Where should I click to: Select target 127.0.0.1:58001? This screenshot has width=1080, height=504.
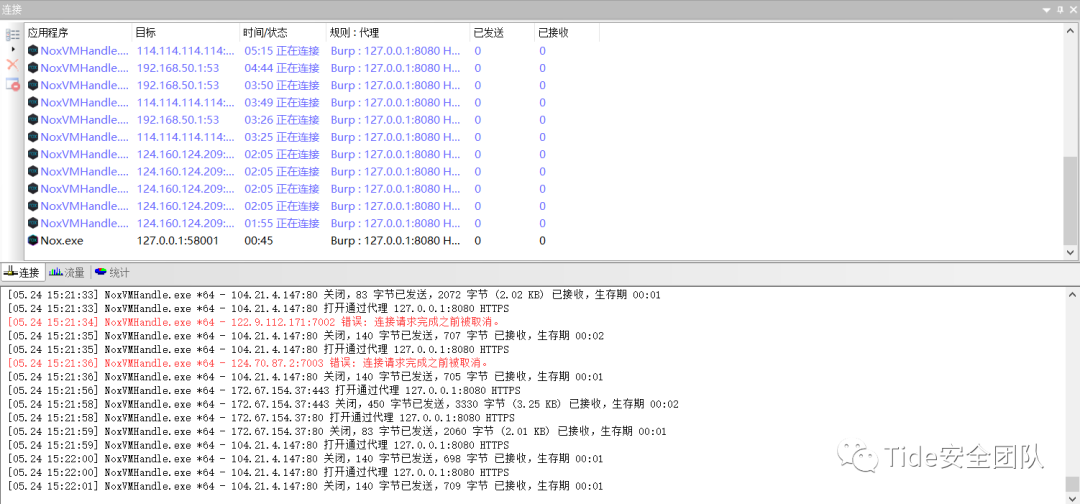(178, 240)
